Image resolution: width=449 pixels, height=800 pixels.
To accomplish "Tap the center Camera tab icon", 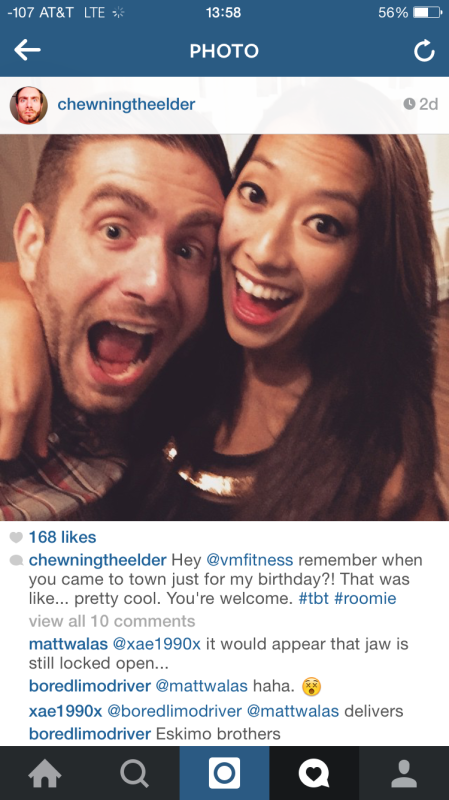I will click(224, 773).
